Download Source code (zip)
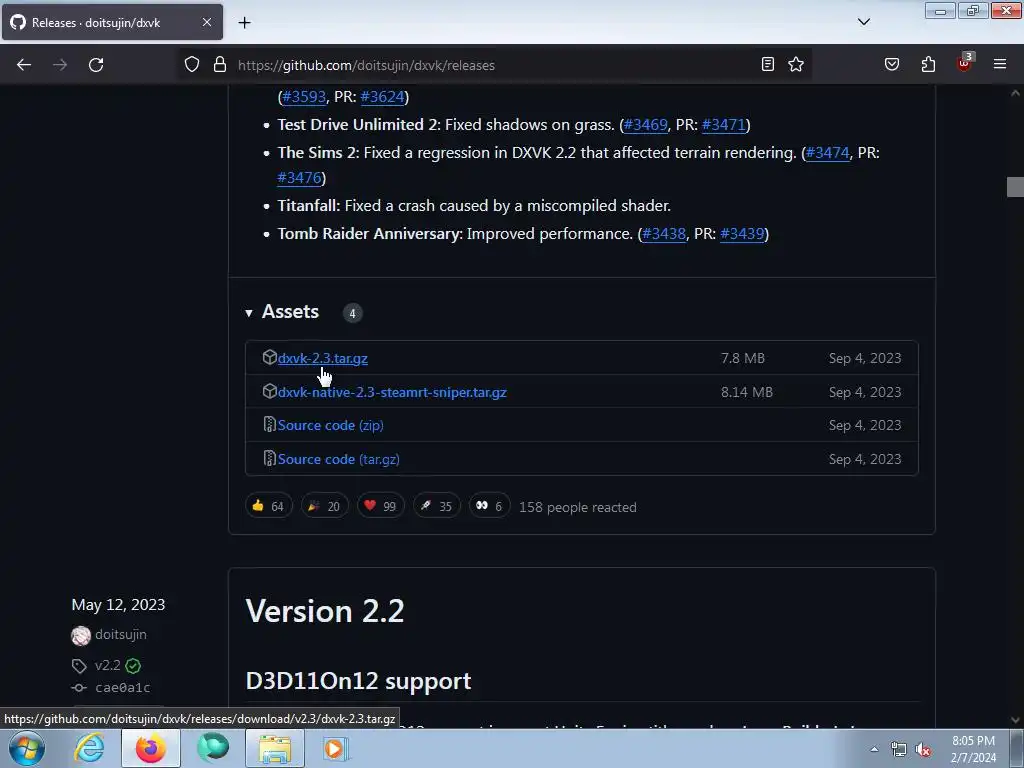The width and height of the screenshot is (1024, 768). click(330, 425)
